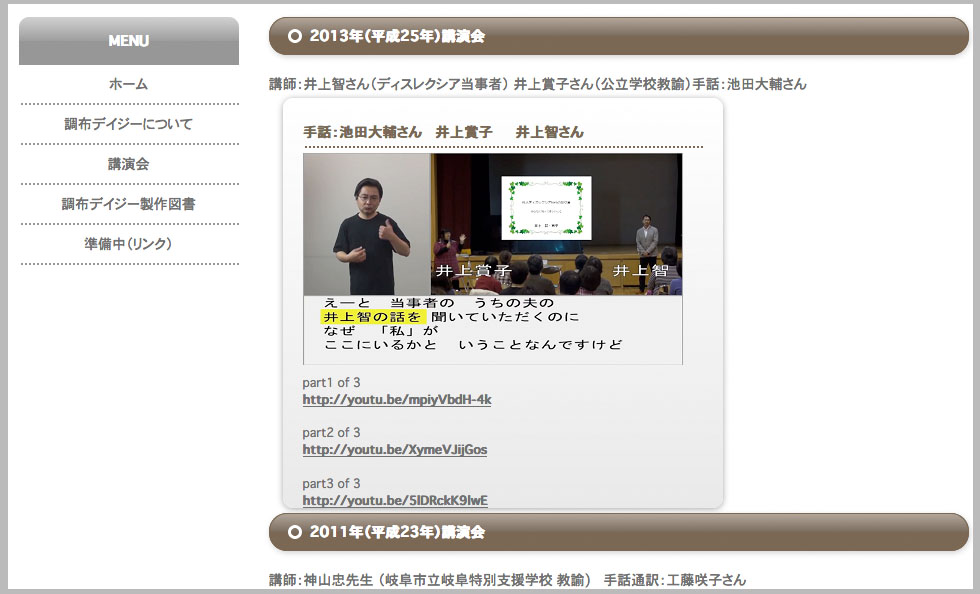Click the circle icon beside 2011年 heading

point(295,532)
